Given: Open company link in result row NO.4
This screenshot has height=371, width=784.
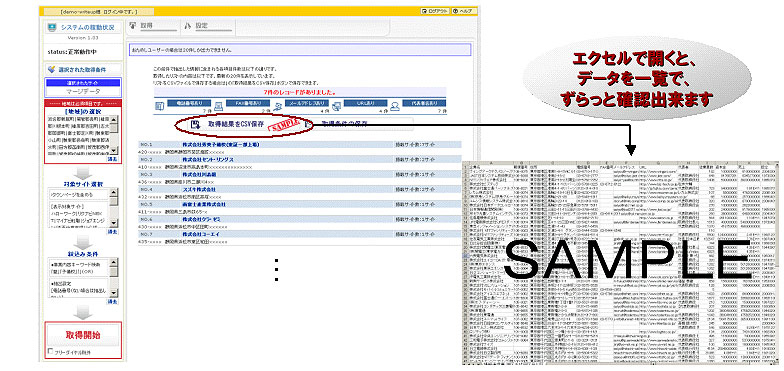Looking at the screenshot, I should tap(198, 190).
